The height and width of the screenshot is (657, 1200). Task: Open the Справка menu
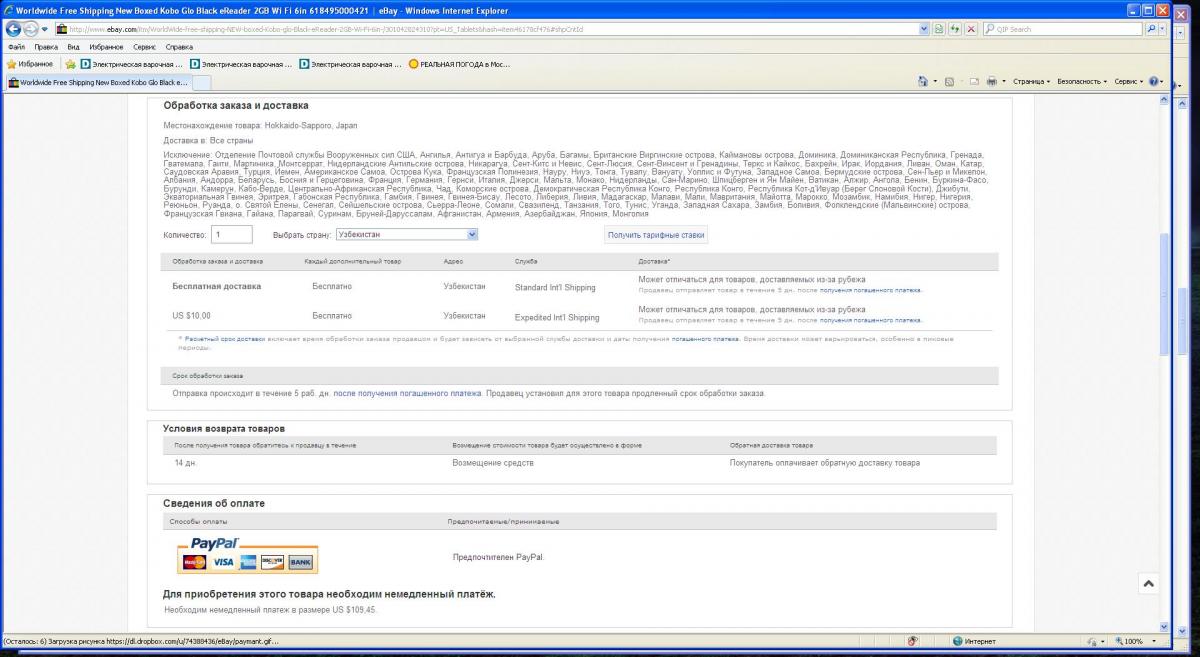[x=179, y=47]
